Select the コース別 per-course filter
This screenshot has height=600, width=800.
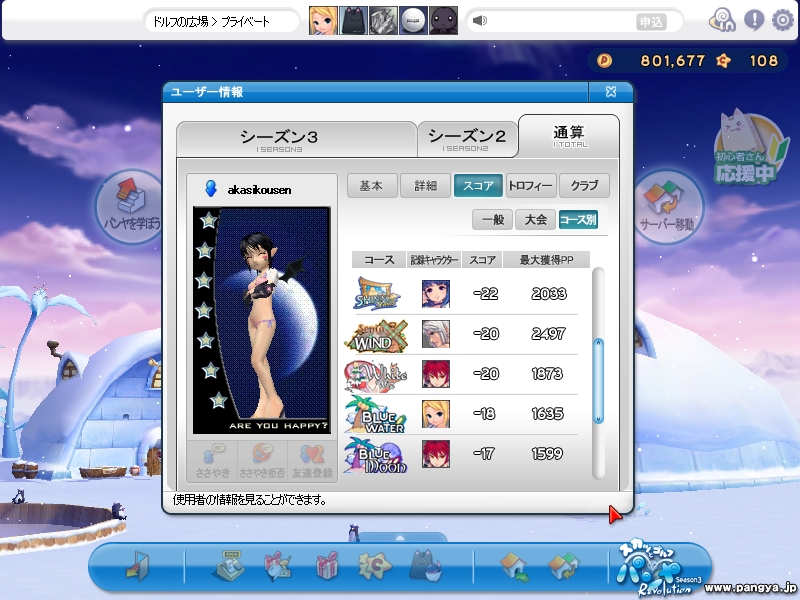pos(578,220)
